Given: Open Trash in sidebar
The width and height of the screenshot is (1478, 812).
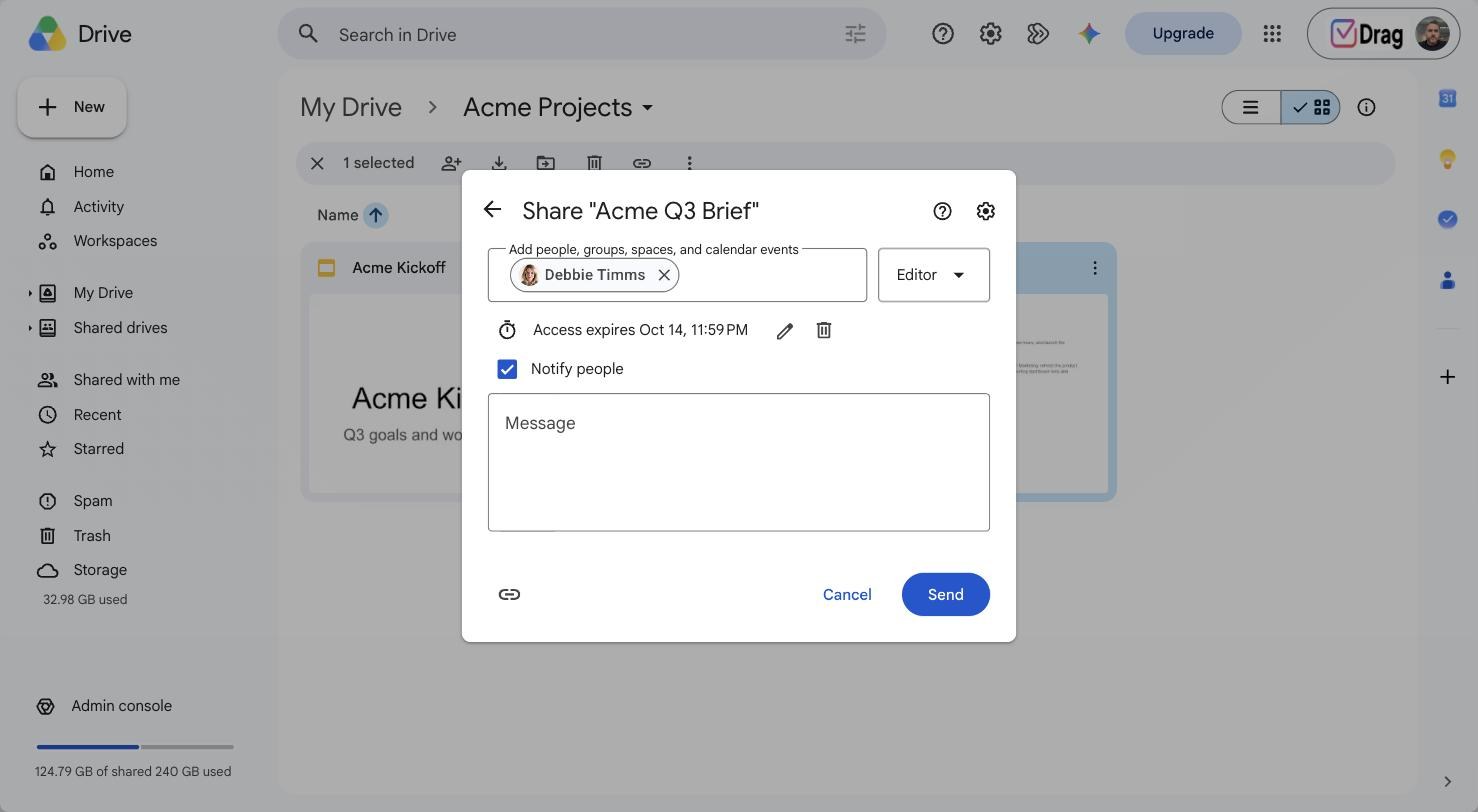Looking at the screenshot, I should pyautogui.click(x=91, y=536).
